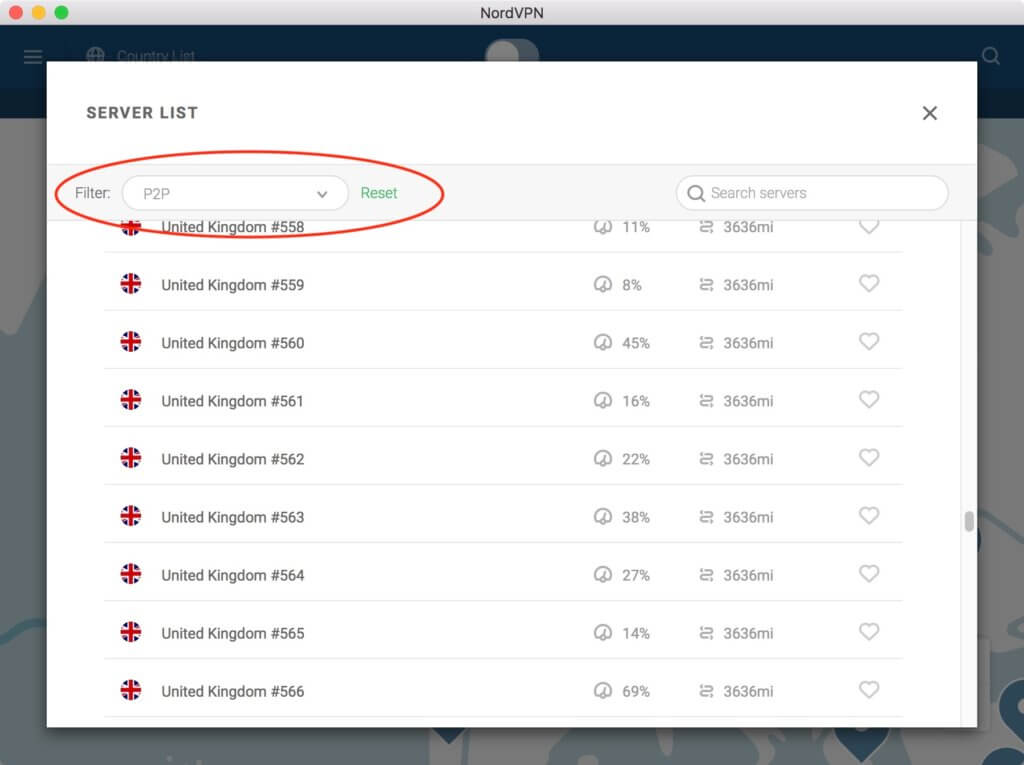Click the 3636mi distance on row #565
1024x765 pixels.
(x=748, y=634)
